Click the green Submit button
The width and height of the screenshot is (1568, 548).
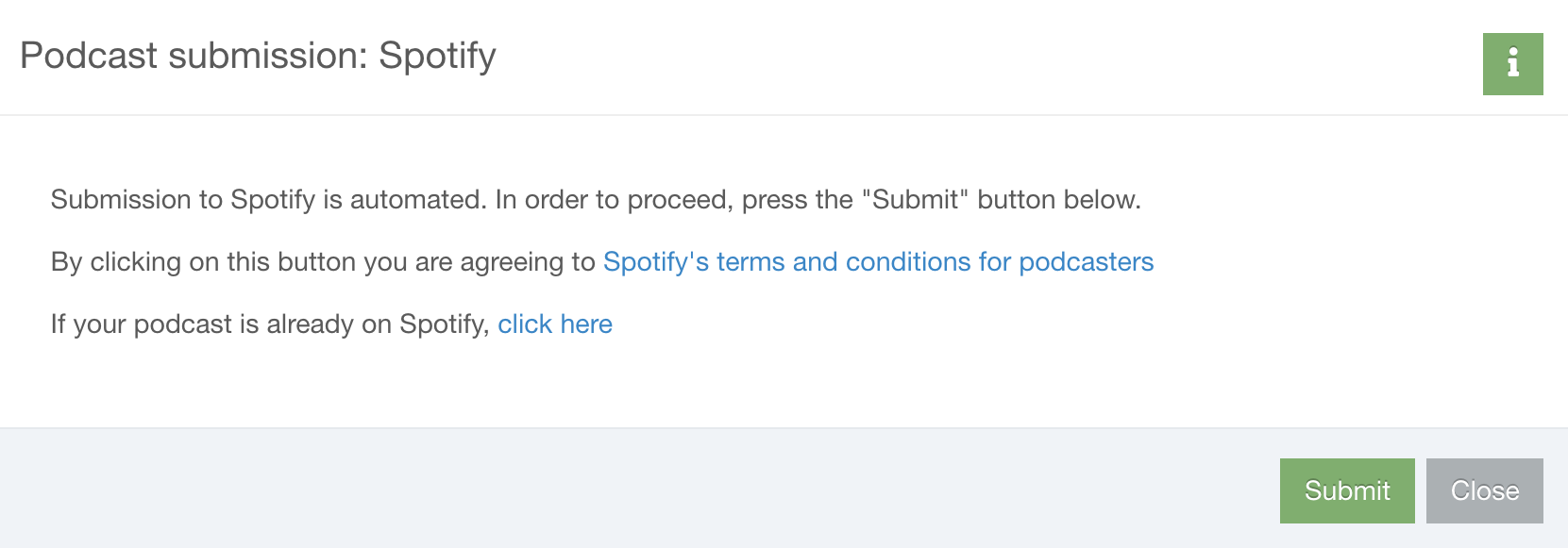[1347, 490]
